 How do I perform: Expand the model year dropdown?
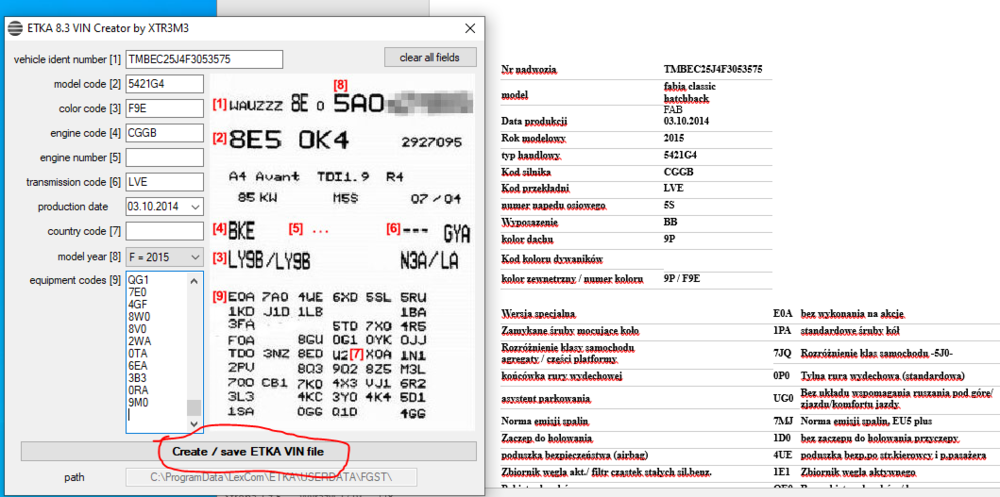[x=194, y=257]
